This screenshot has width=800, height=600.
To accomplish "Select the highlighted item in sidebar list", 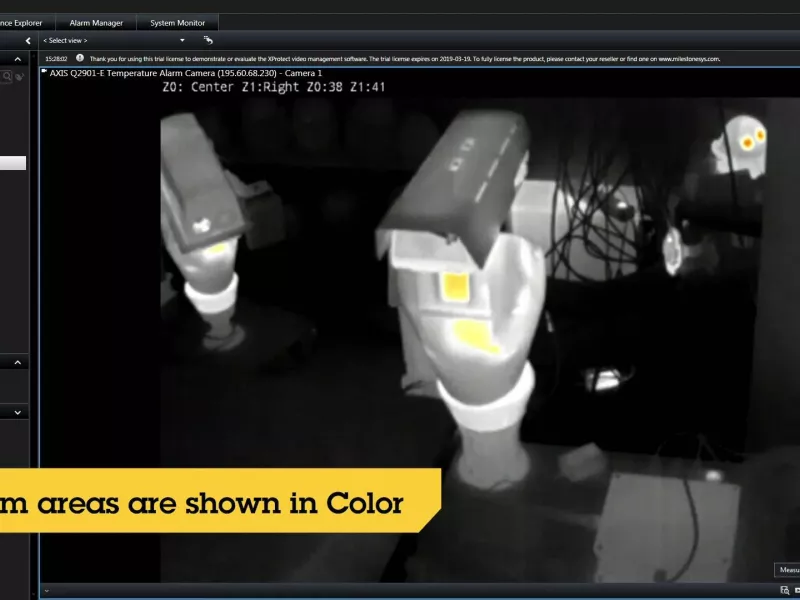I will tap(13, 163).
